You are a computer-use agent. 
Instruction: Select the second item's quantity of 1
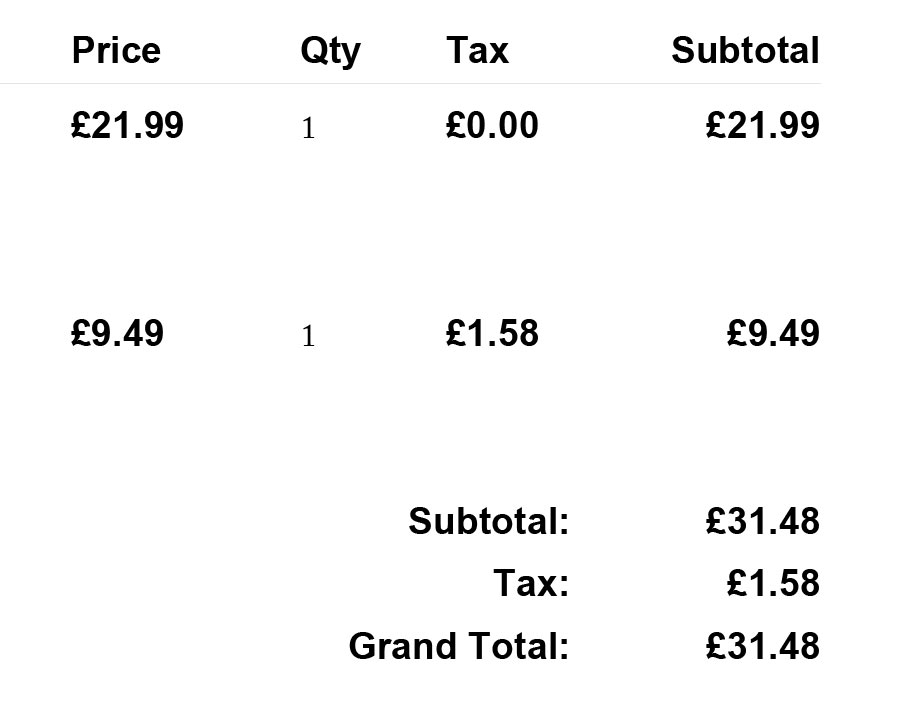pos(309,337)
